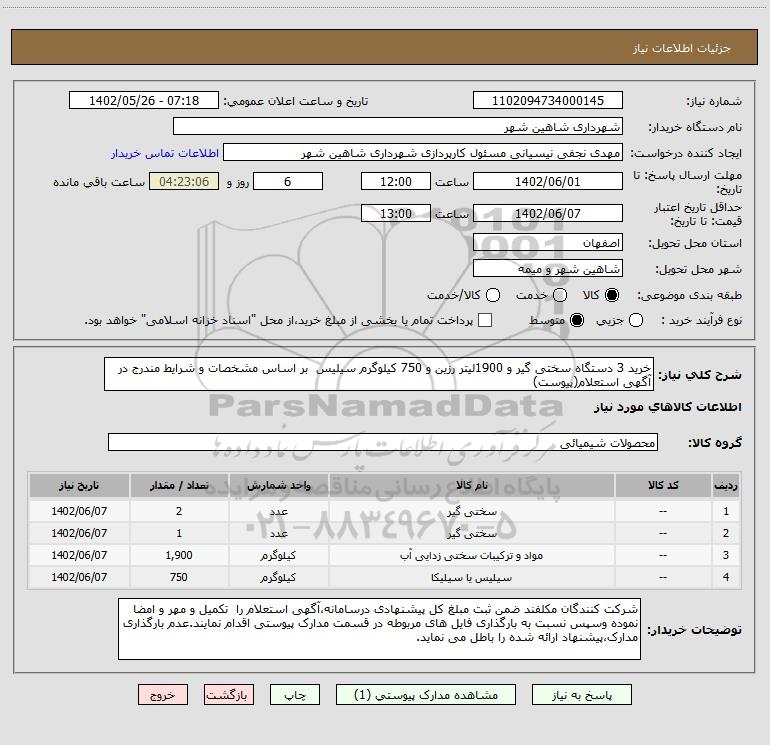Viewport: 770px width, 745px height.
Task: Click the validity time field 13:00
Action: (x=396, y=213)
